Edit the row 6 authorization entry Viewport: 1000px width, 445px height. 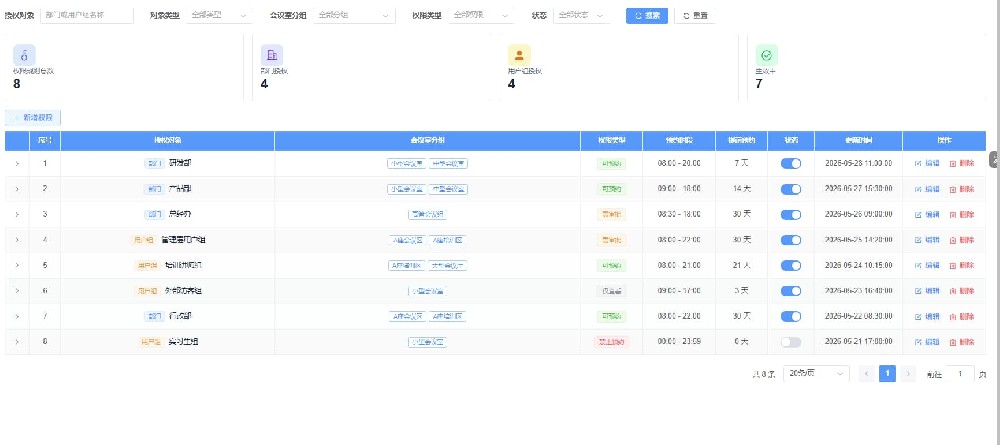coord(927,291)
